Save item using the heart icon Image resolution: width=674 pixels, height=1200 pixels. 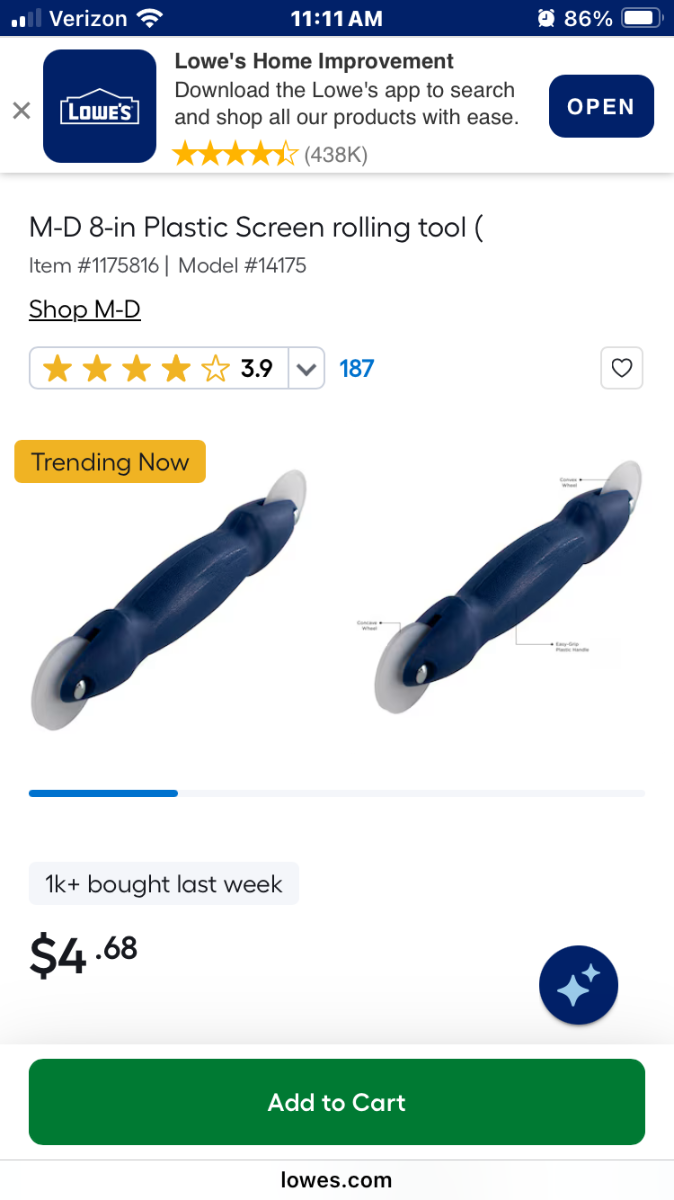click(x=622, y=368)
